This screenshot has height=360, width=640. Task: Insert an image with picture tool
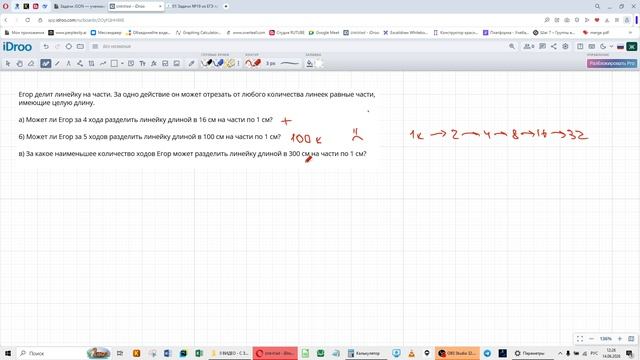point(177,63)
